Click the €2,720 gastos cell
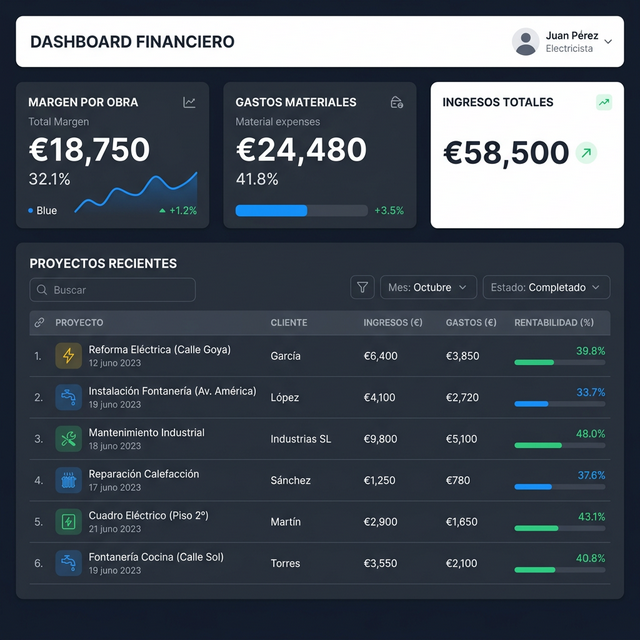 pos(462,398)
